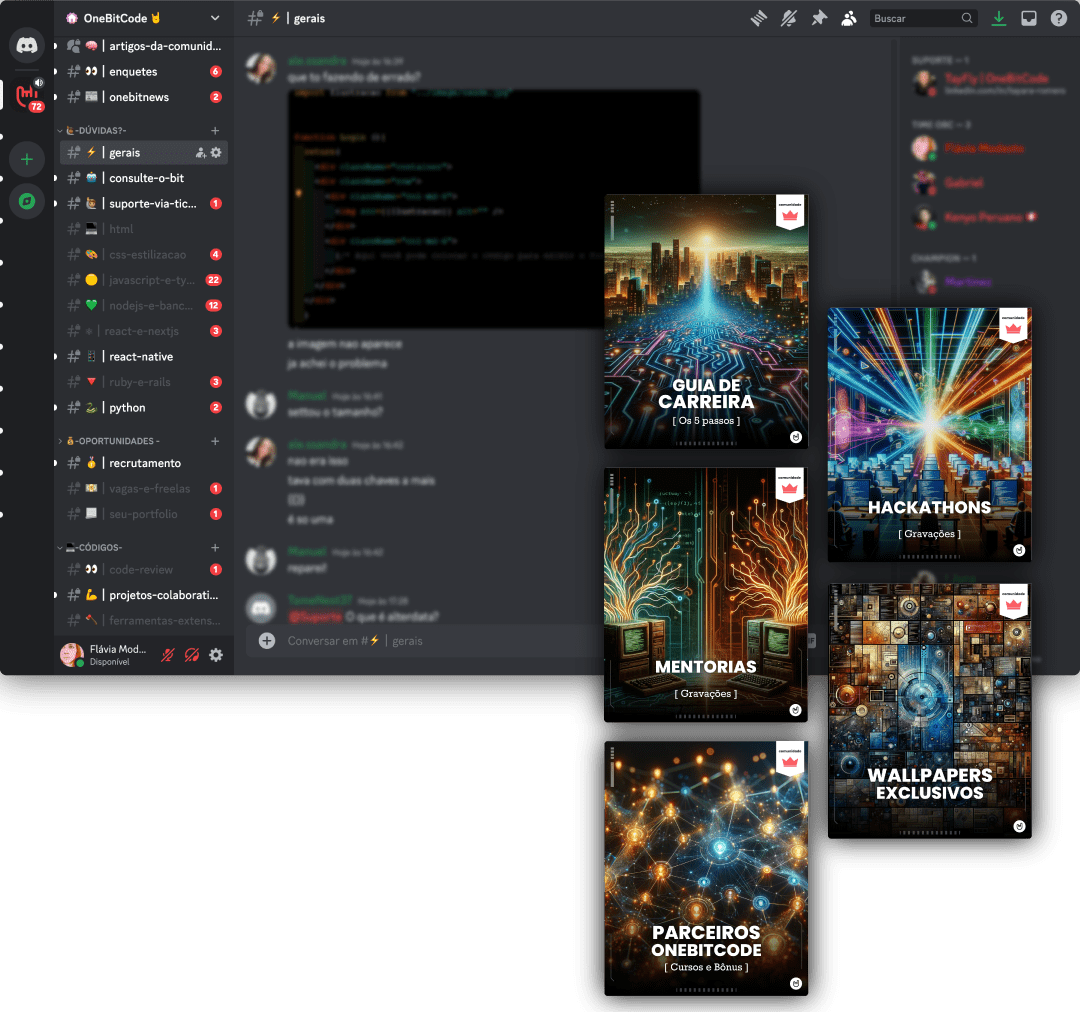
Task: Select the gerais channel
Action: pos(144,153)
